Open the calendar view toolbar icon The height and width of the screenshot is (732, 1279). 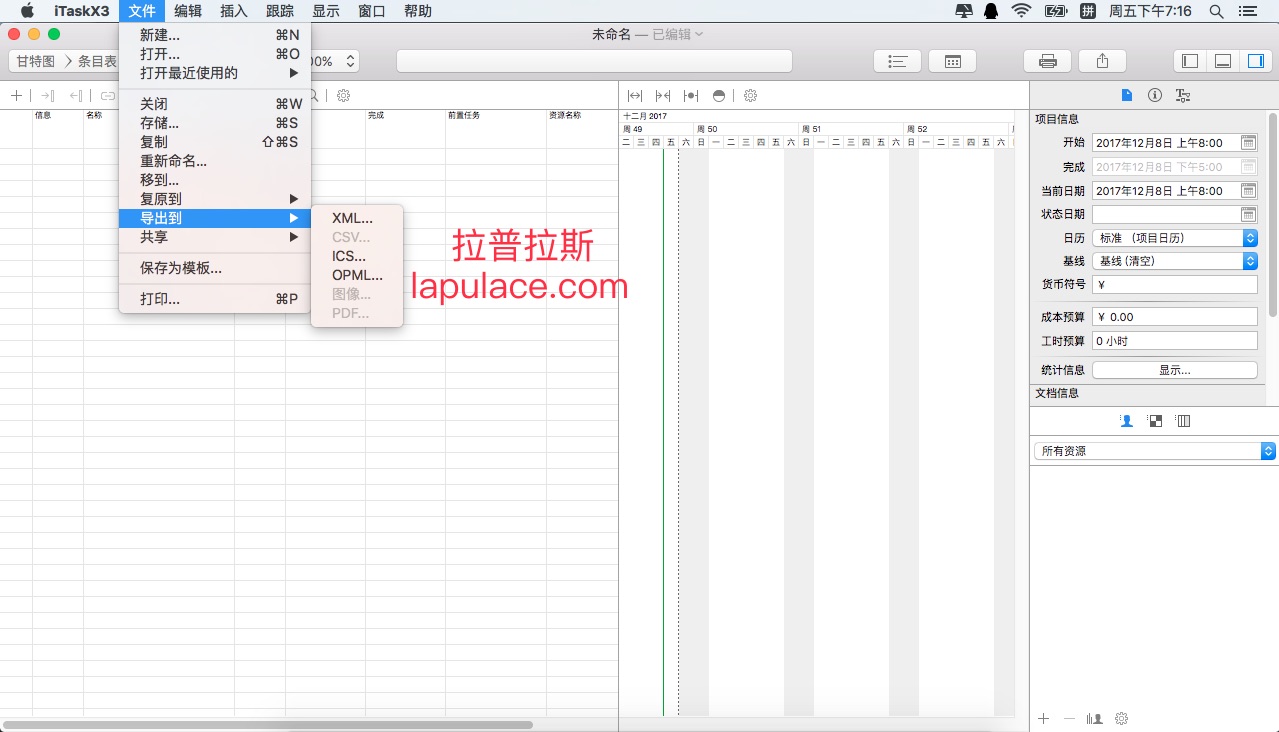(952, 61)
